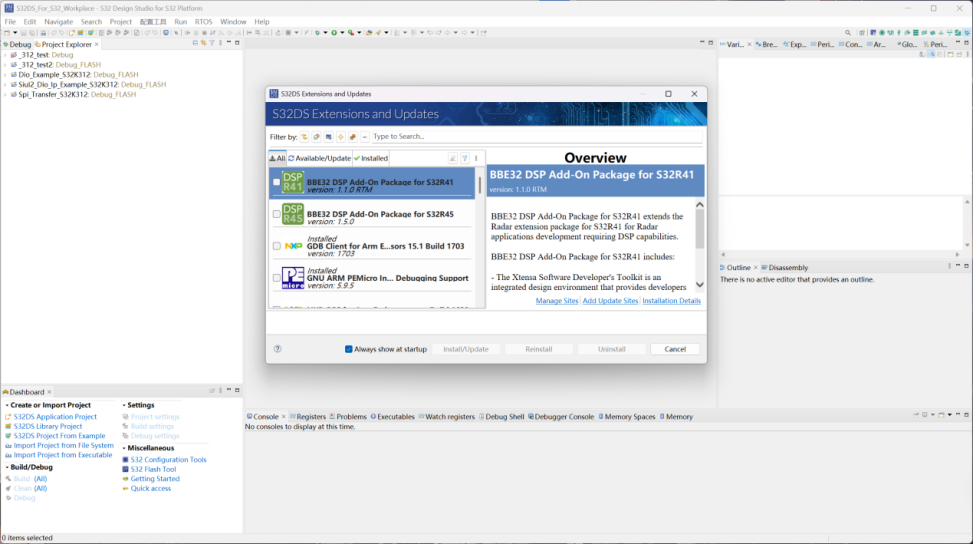Click the external tools run icon with red toolbox

click(x=351, y=32)
